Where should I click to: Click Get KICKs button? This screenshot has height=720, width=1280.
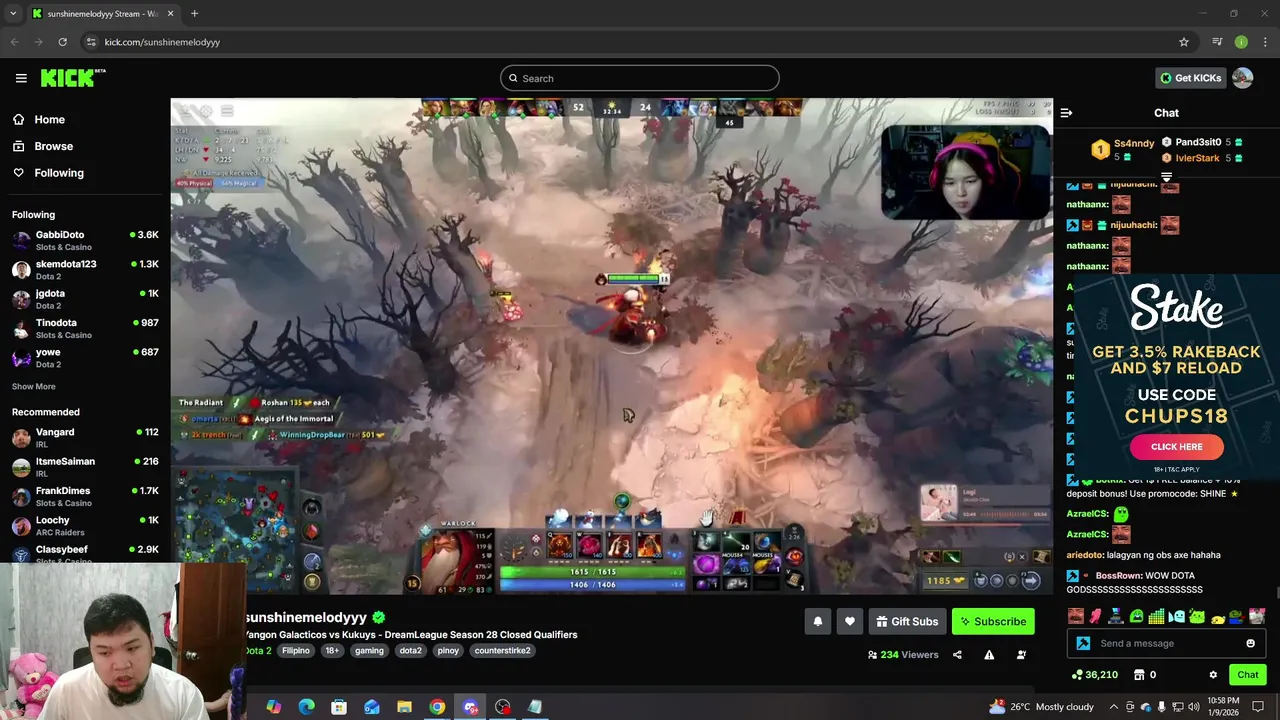(x=1190, y=78)
